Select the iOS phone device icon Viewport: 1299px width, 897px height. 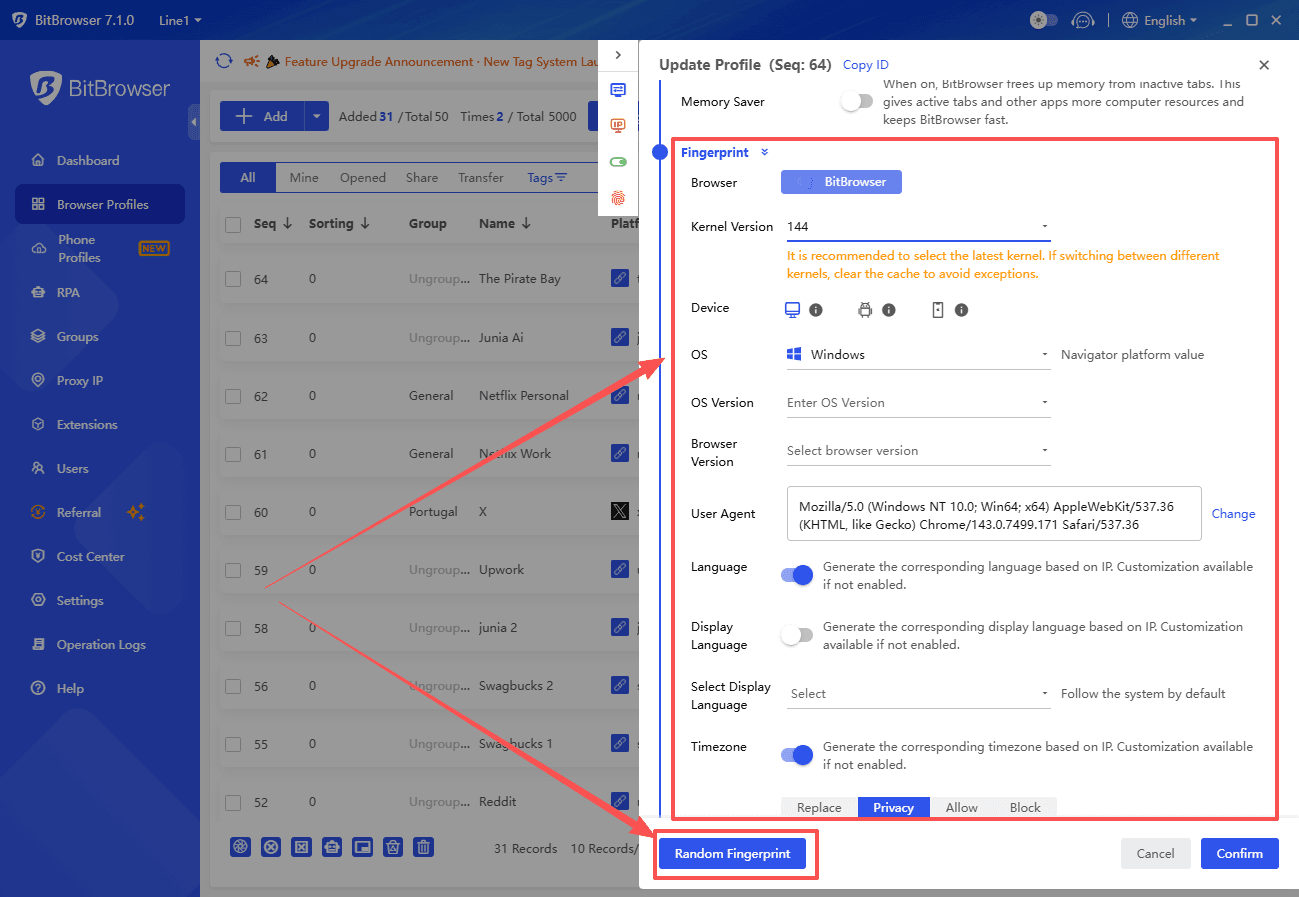[x=938, y=310]
